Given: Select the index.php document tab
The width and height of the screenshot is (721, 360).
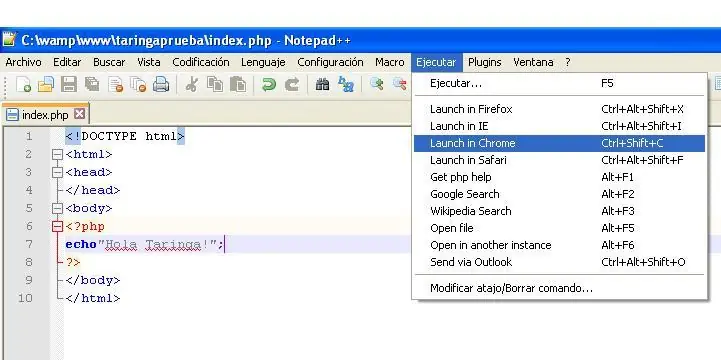Looking at the screenshot, I should 45,114.
